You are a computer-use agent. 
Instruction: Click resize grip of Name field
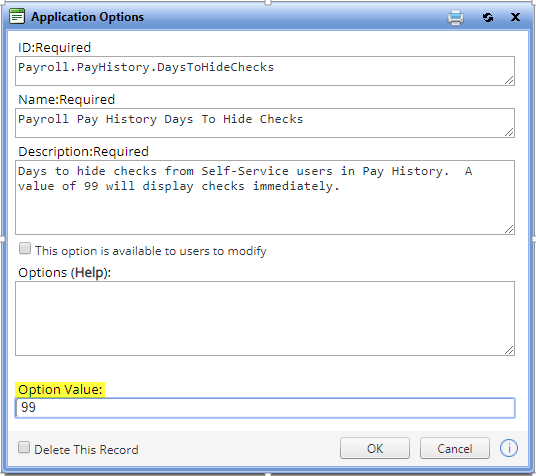[x=509, y=132]
